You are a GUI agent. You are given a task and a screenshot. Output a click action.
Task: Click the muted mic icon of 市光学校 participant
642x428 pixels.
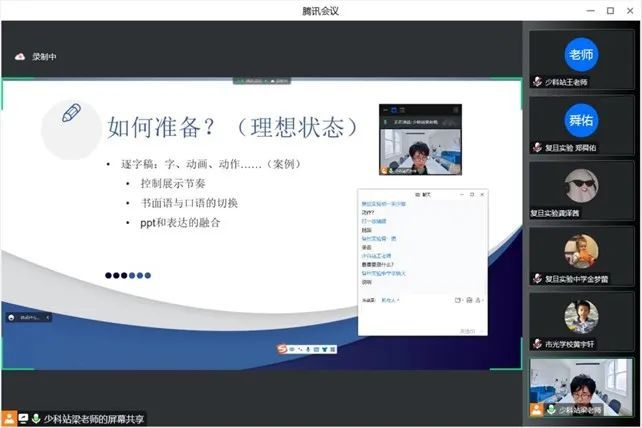(x=537, y=344)
